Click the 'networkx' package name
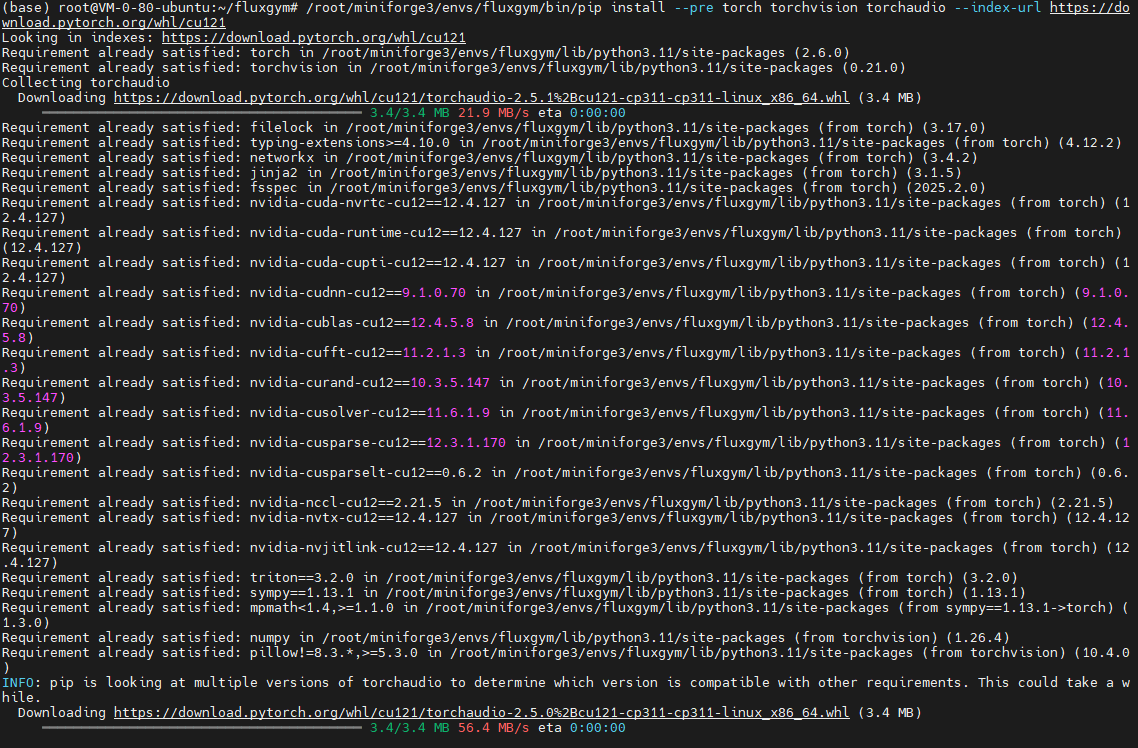Viewport: 1138px width, 748px height. point(282,157)
